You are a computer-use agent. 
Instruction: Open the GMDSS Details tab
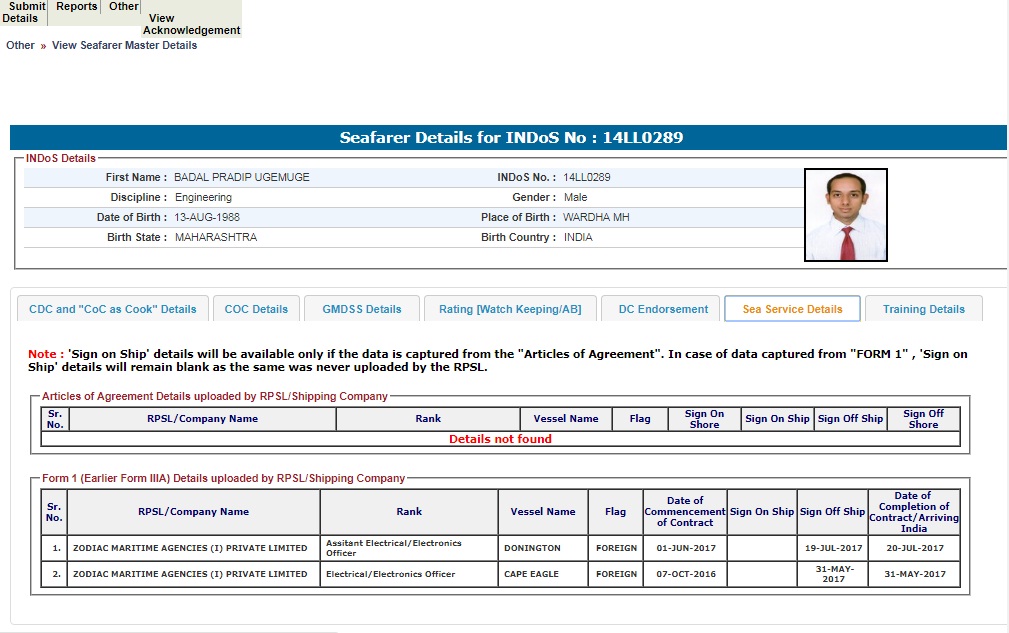point(361,309)
